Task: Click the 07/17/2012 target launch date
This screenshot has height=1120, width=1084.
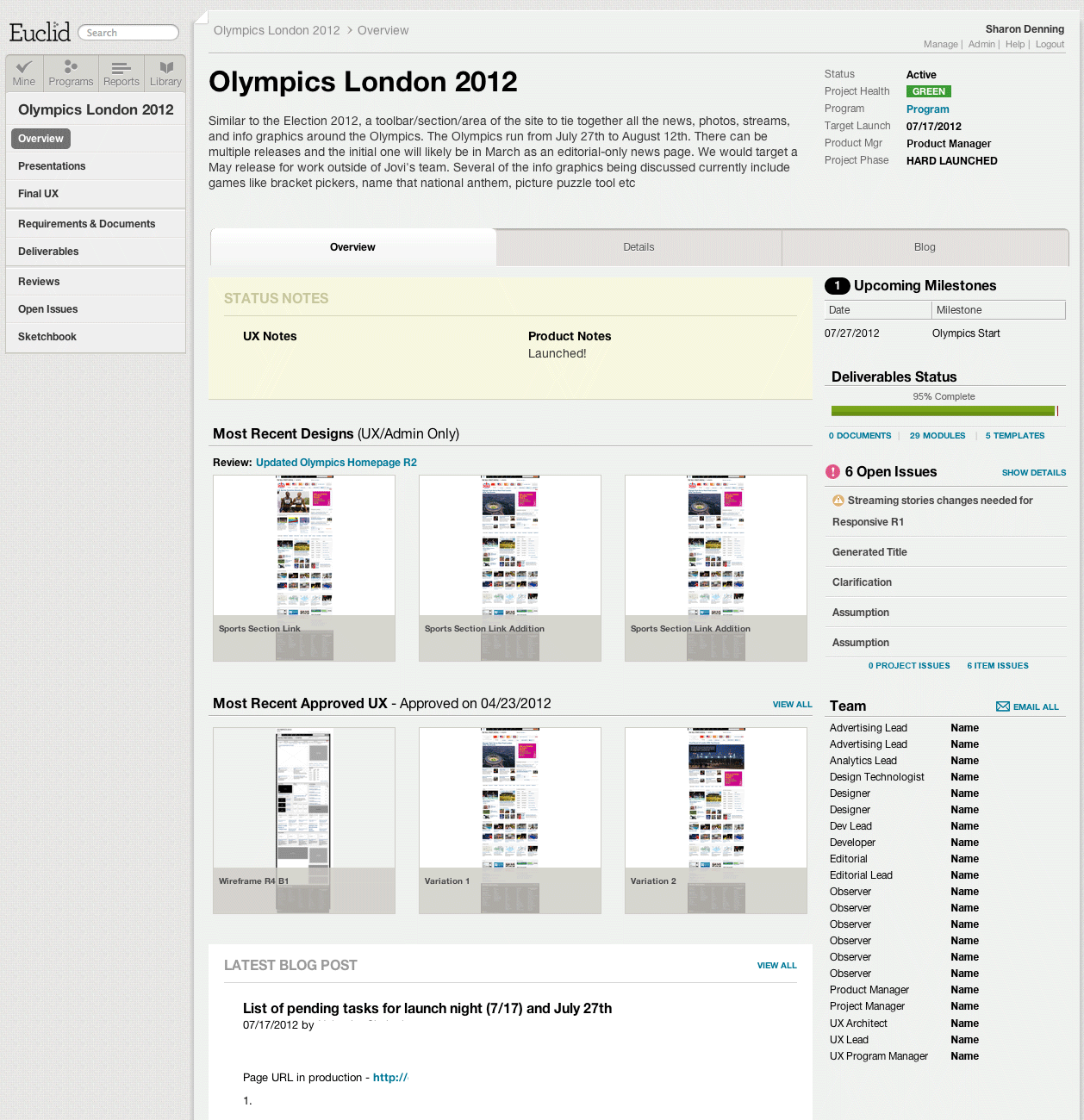Action: [x=934, y=127]
